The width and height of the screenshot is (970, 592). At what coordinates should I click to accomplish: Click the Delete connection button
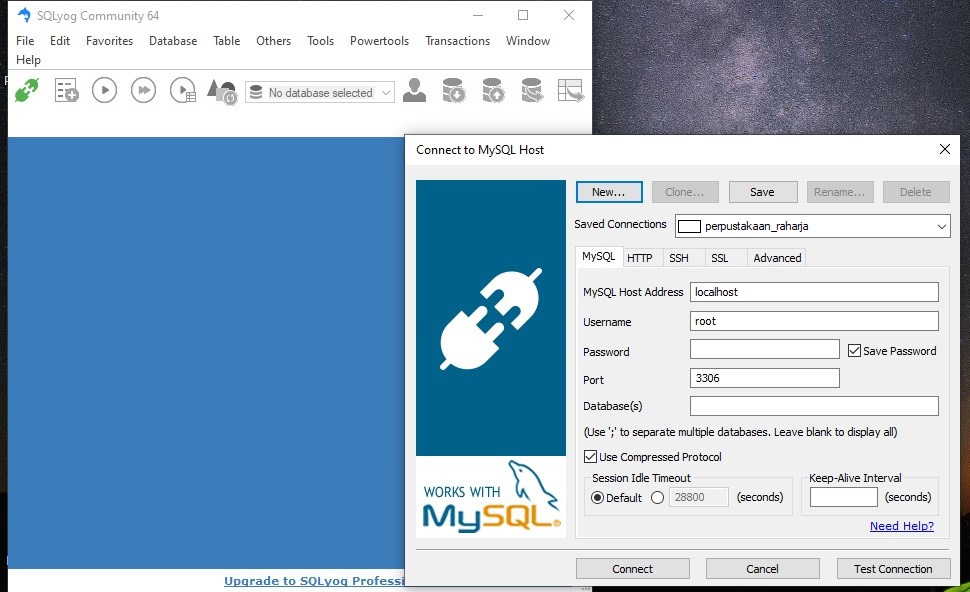coord(916,192)
